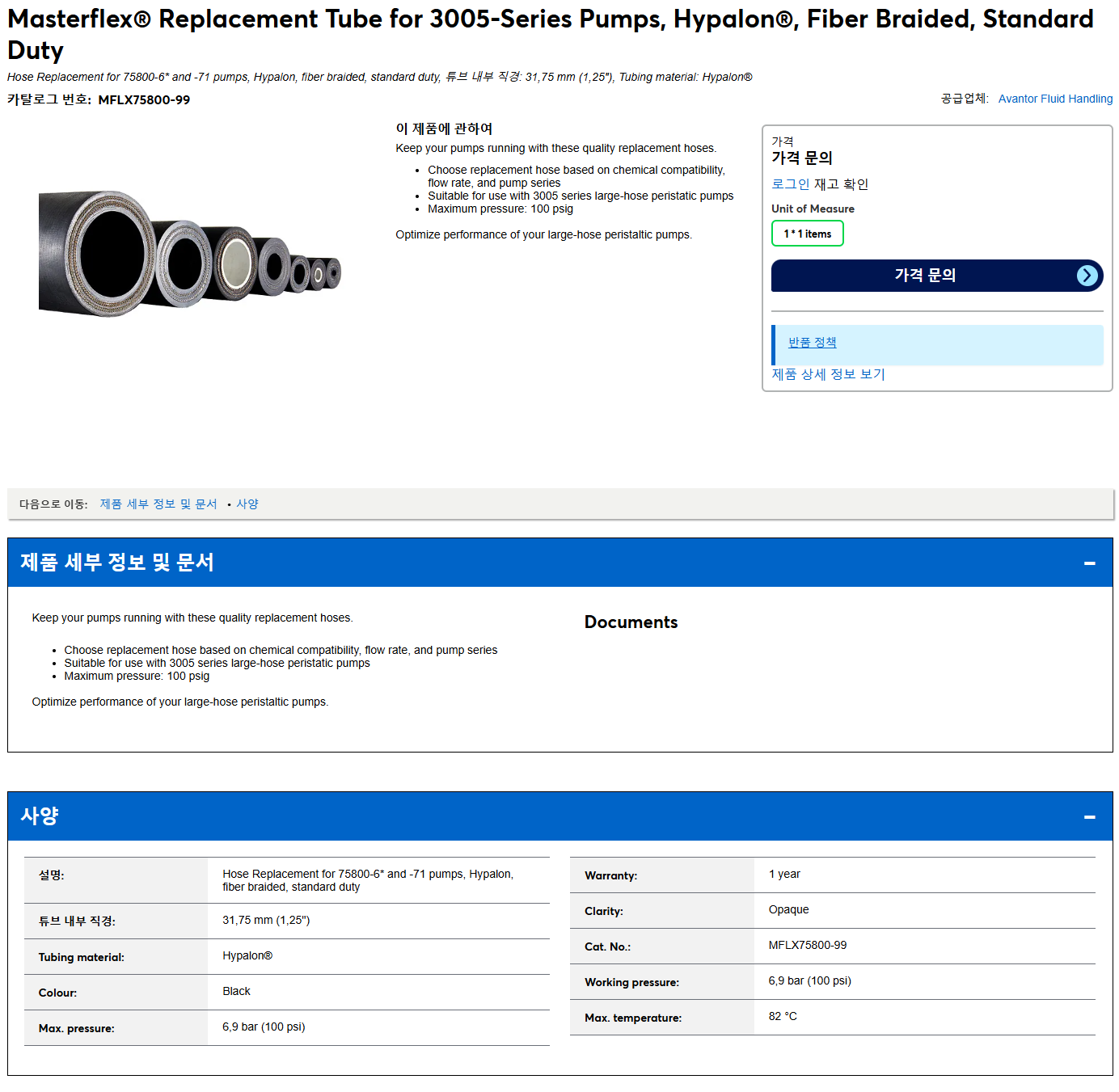Select catalog number MFLX75800-99 near title
This screenshot has height=1092, width=1119.
pyautogui.click(x=144, y=100)
